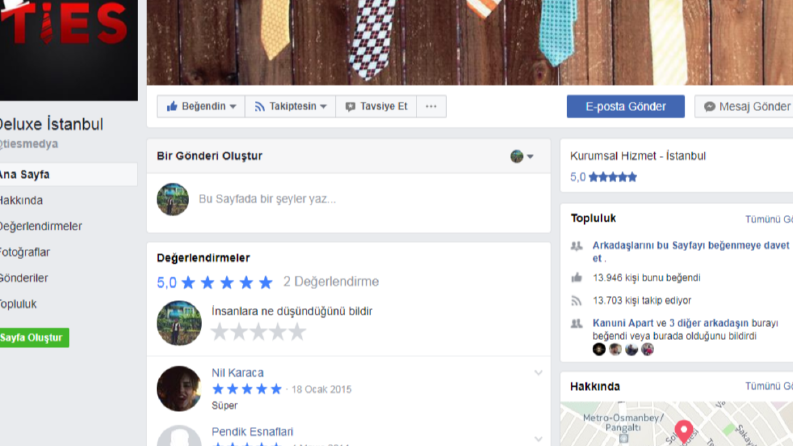
Task: Click your avatar beside the rating prompt
Action: click(179, 323)
